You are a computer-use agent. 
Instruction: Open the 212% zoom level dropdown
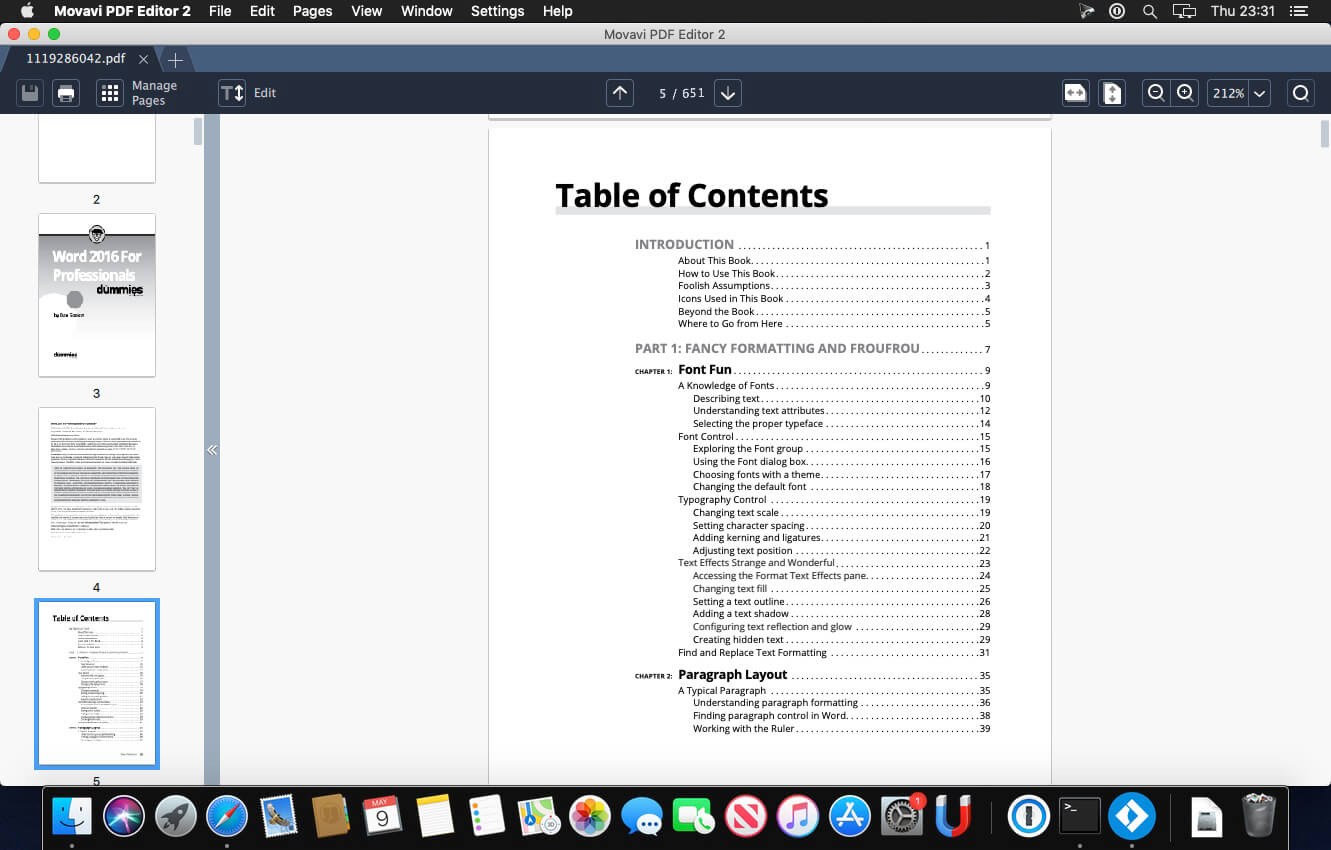[1259, 93]
